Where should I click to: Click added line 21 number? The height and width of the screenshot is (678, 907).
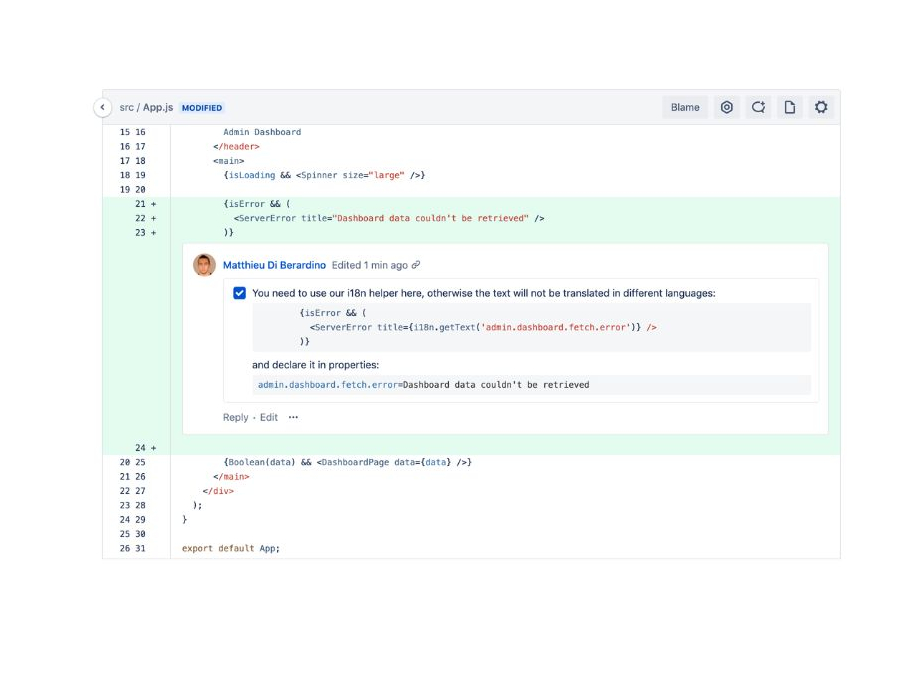(141, 204)
